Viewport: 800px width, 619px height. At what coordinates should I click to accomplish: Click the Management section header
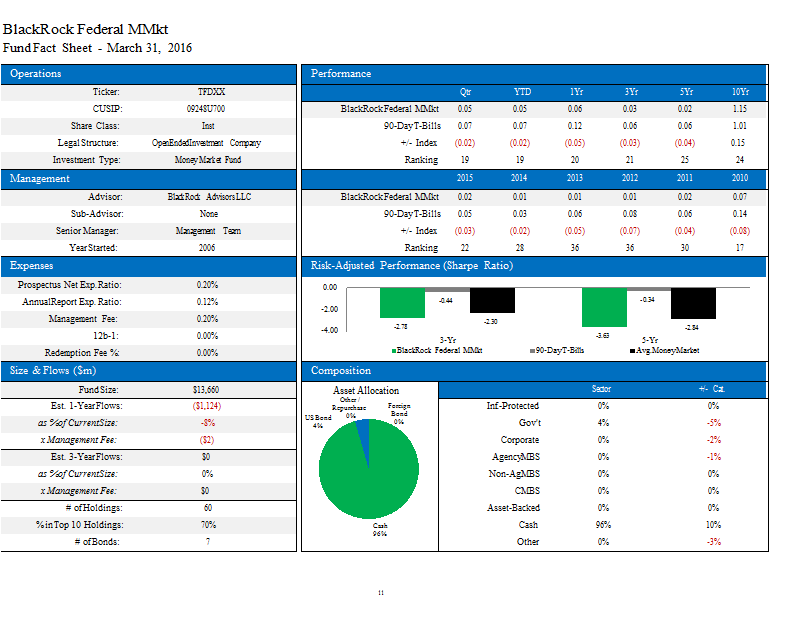(x=148, y=179)
